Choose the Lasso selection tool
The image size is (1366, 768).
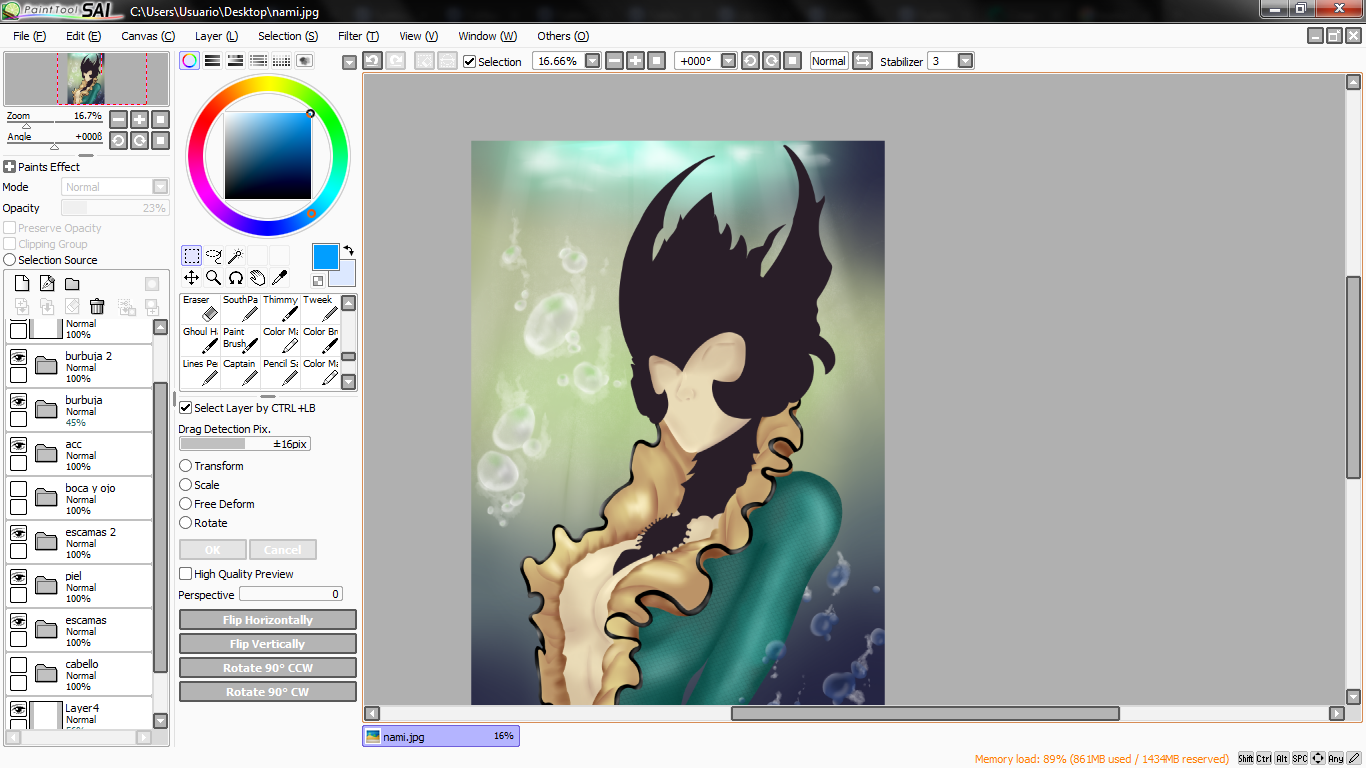(213, 256)
